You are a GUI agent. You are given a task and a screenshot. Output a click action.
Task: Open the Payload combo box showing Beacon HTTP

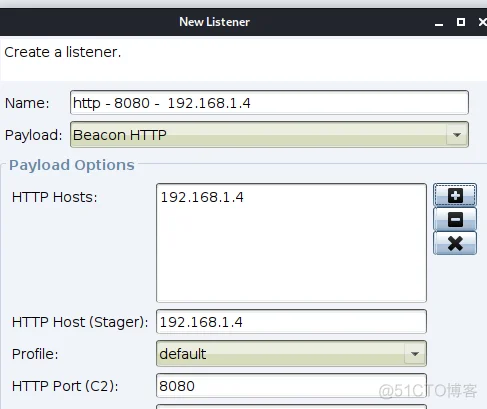point(269,135)
